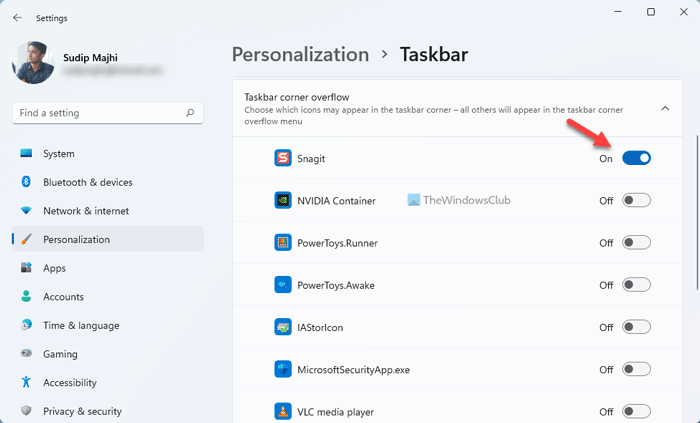Click the VLC media player label
Viewport: 700px width, 423px height.
point(336,412)
